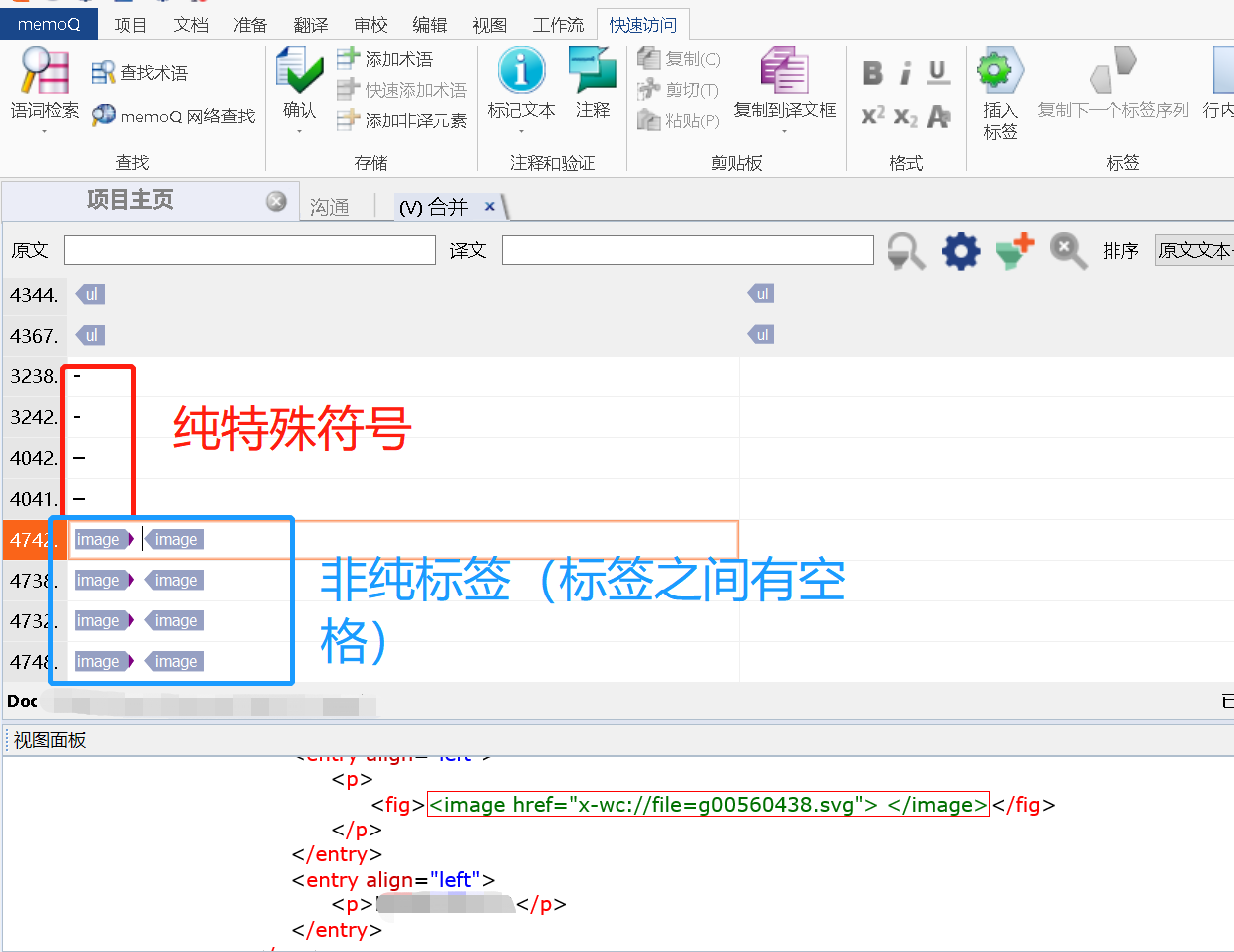Click the 标记文本 info icon
The image size is (1234, 952).
coord(522,70)
